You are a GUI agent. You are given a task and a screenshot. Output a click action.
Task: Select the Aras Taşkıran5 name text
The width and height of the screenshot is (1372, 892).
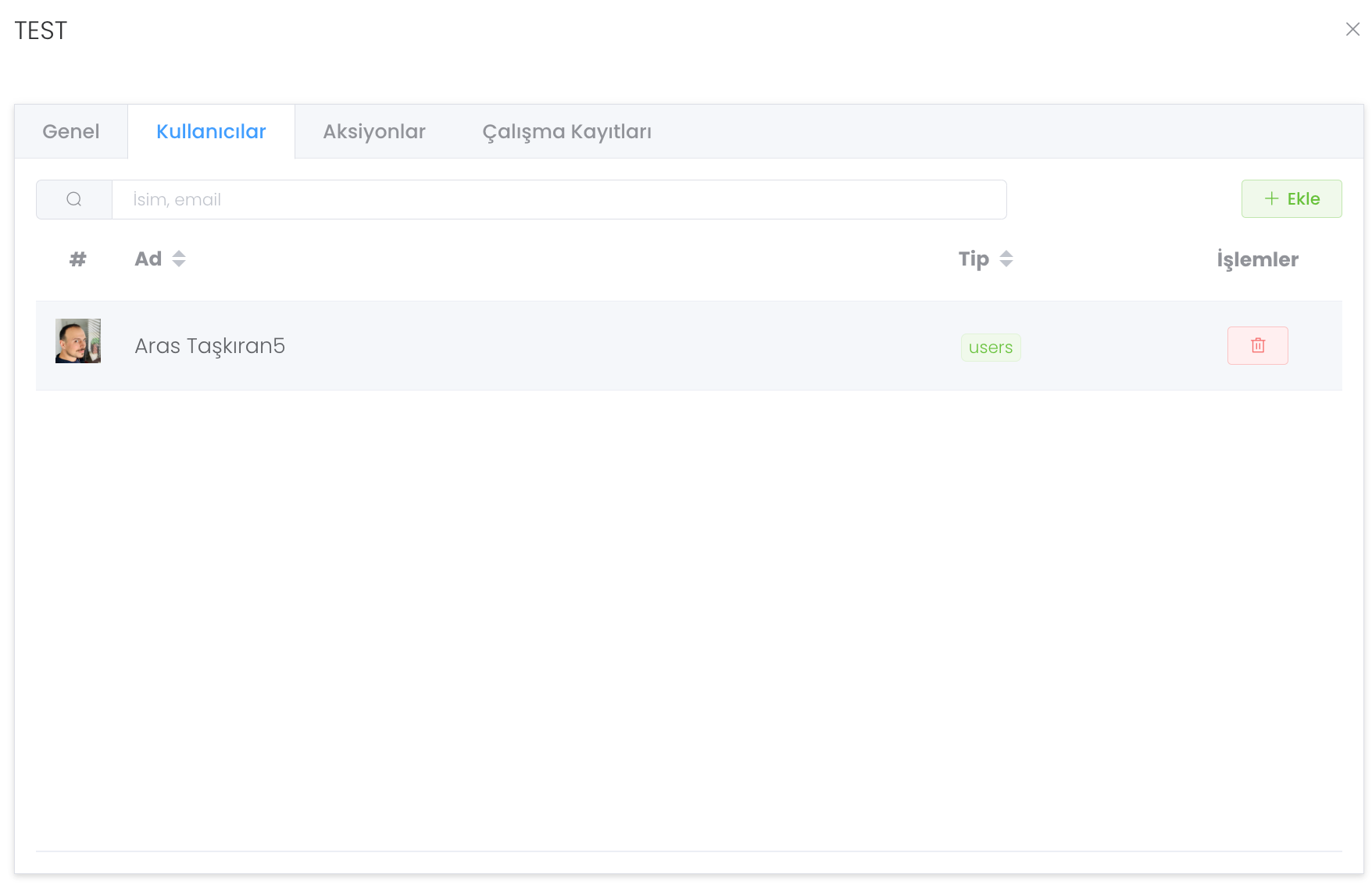click(x=209, y=345)
